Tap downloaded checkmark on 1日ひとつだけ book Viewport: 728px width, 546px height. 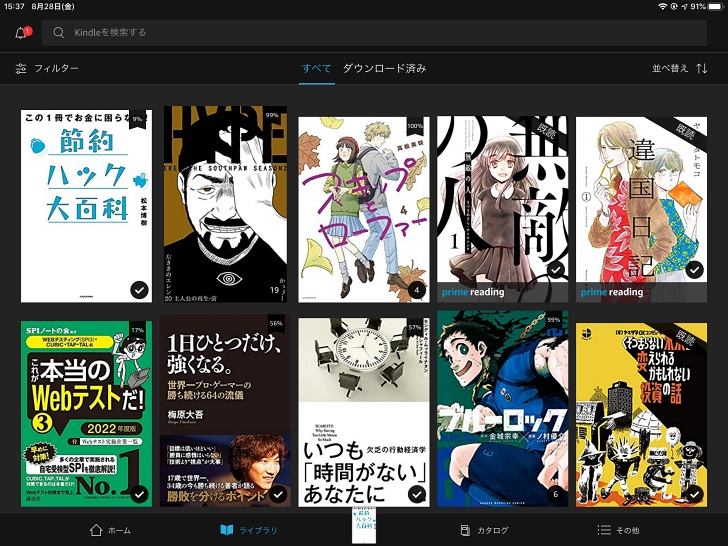pyautogui.click(x=278, y=494)
